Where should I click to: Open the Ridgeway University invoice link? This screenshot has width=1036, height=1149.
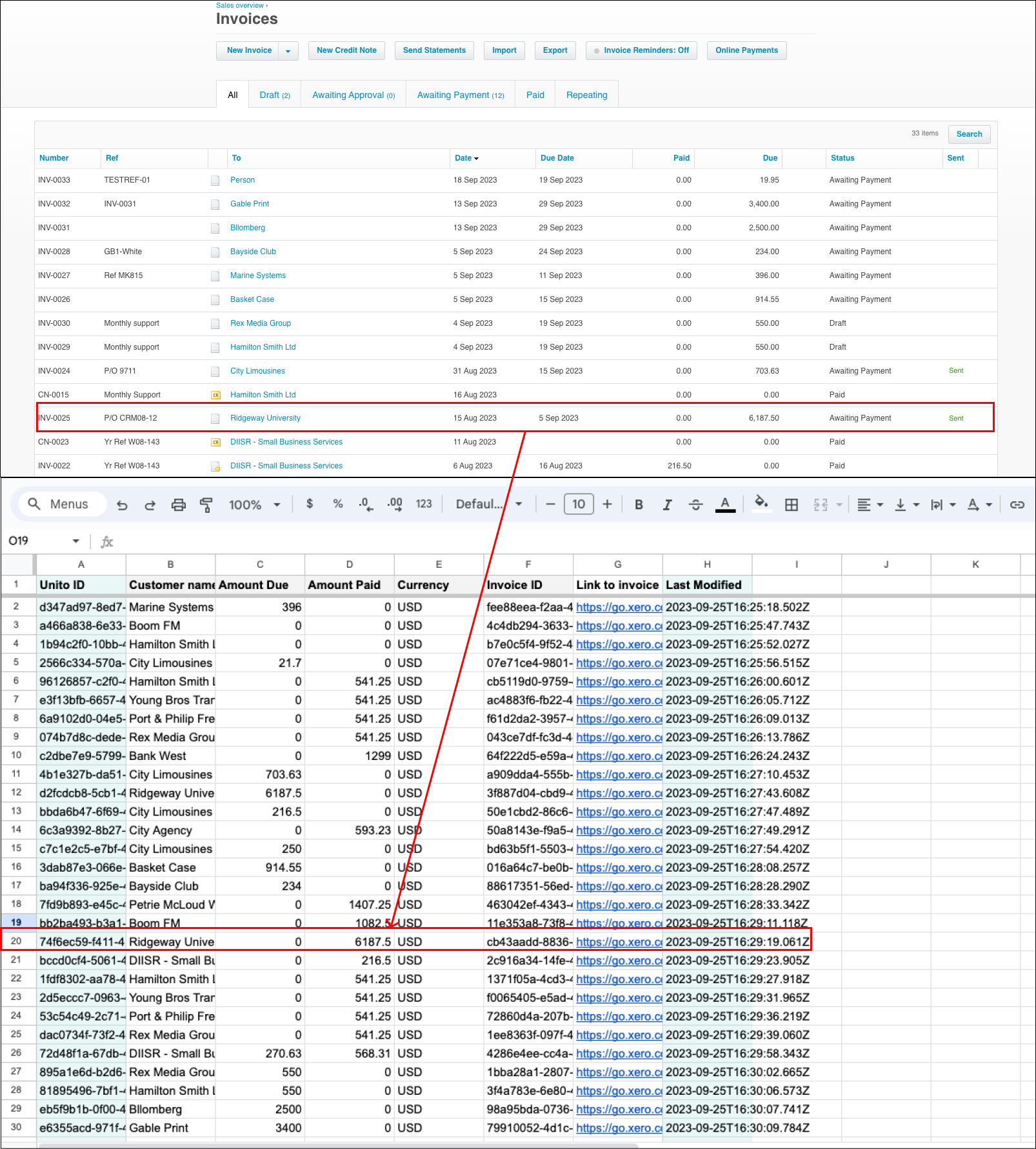pyautogui.click(x=264, y=417)
